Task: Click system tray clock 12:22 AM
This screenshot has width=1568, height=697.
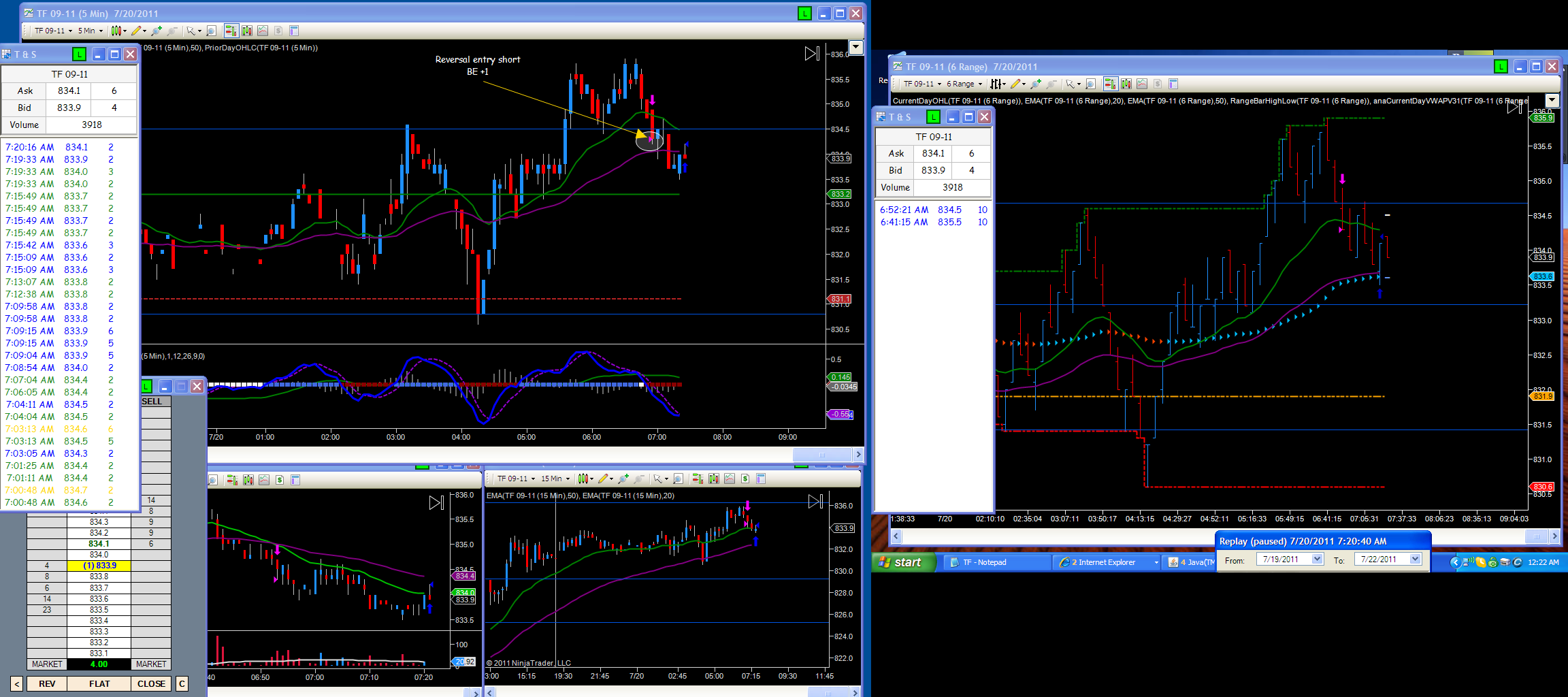Action: coord(1543,562)
